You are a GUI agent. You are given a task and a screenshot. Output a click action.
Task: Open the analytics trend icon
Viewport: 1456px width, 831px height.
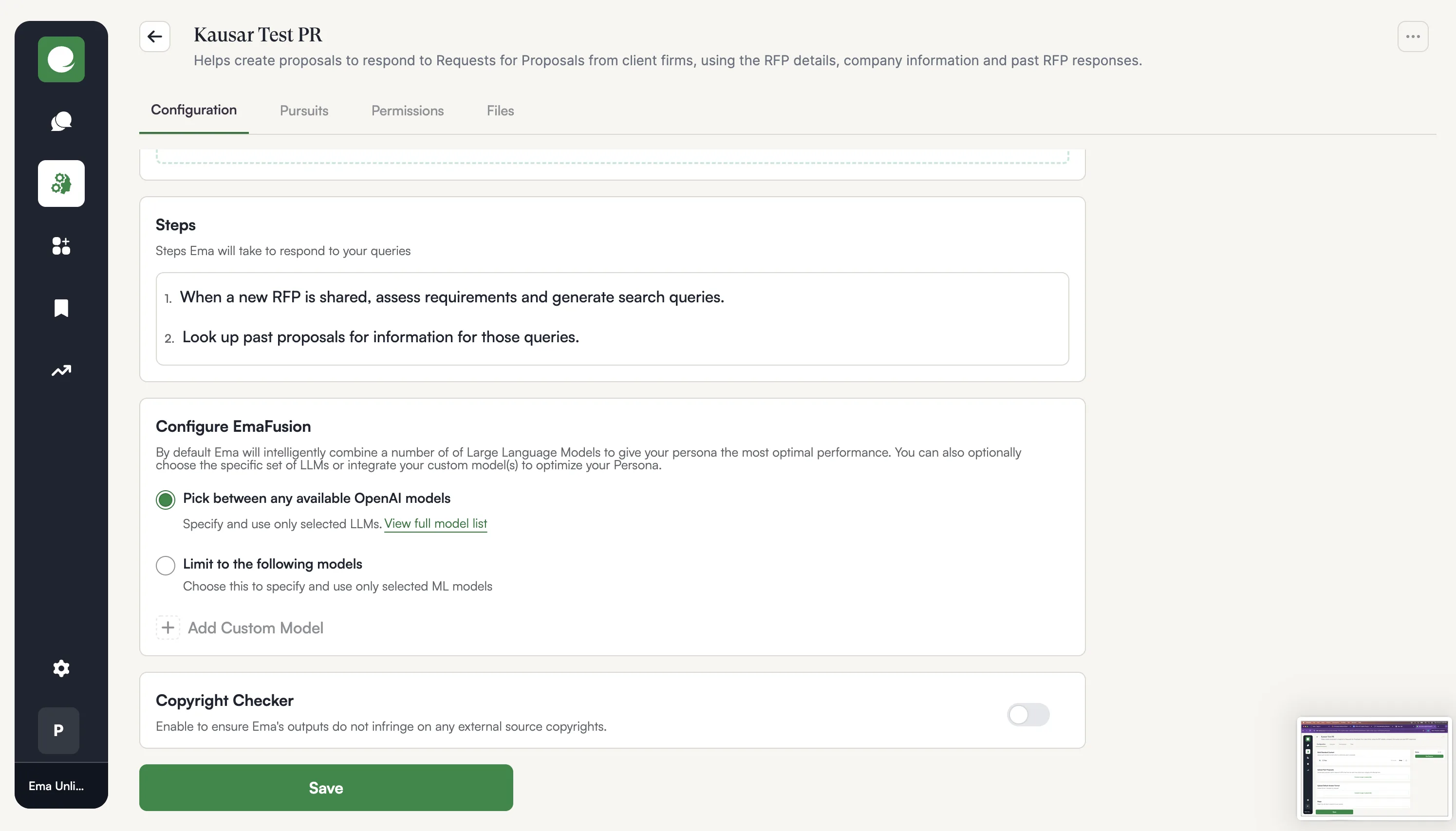click(61, 370)
